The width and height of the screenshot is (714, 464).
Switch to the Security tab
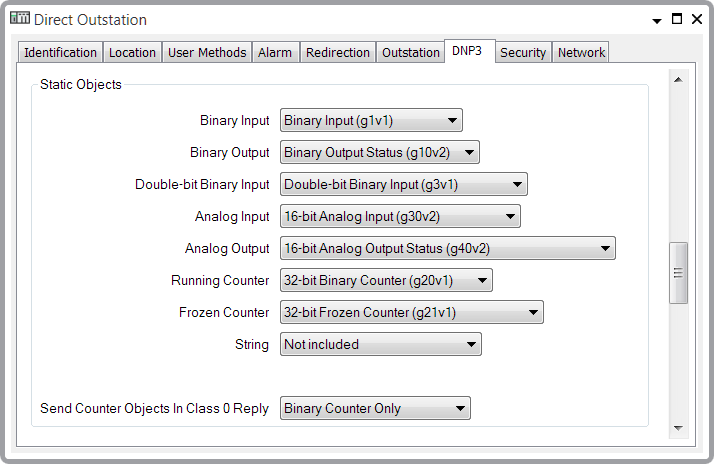(523, 53)
